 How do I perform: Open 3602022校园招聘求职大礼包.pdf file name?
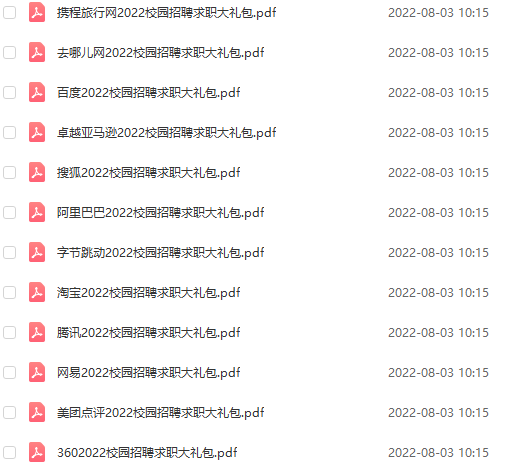[x=147, y=452]
